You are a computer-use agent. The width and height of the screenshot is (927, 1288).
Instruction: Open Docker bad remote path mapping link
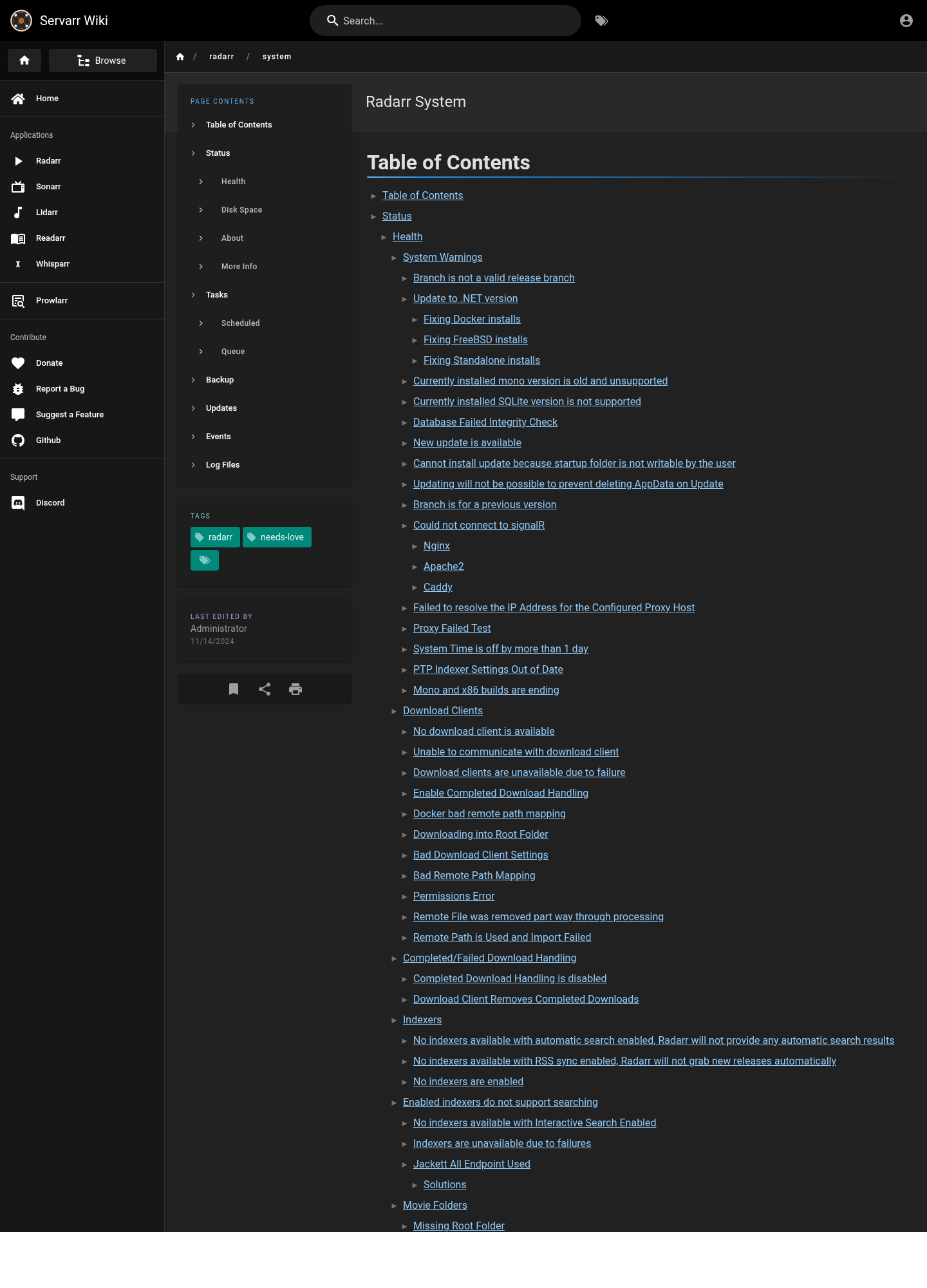pos(489,814)
